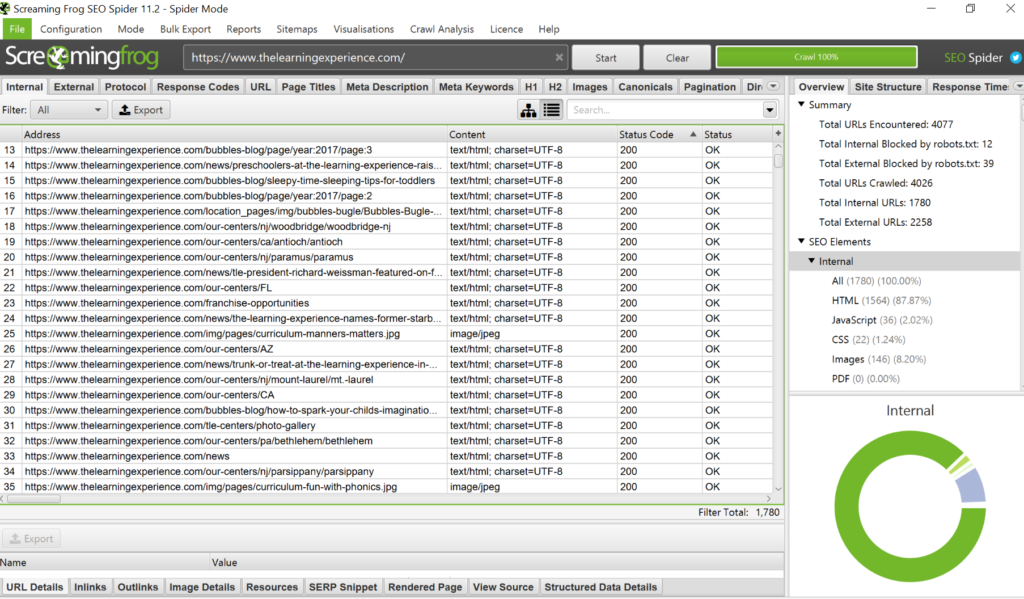Switch to the Page Titles tab

pyautogui.click(x=308, y=87)
